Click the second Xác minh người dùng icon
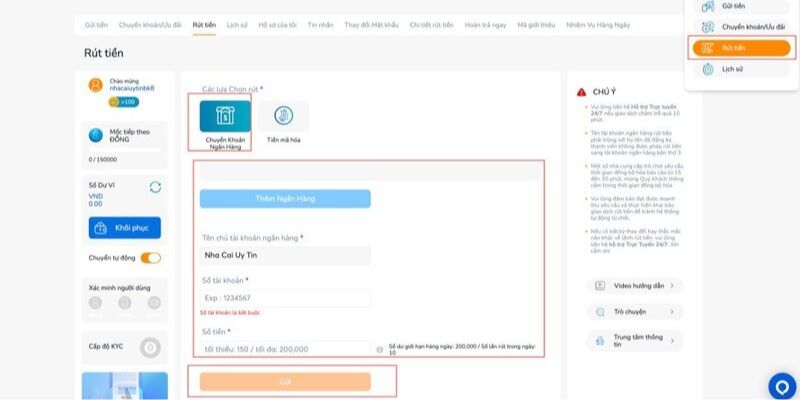The image size is (800, 400). pos(124,303)
